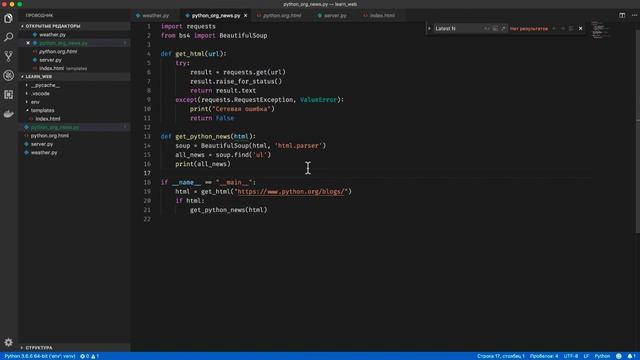Close the find widget
Image resolution: width=640 pixels, height=360 pixels.
point(580,29)
